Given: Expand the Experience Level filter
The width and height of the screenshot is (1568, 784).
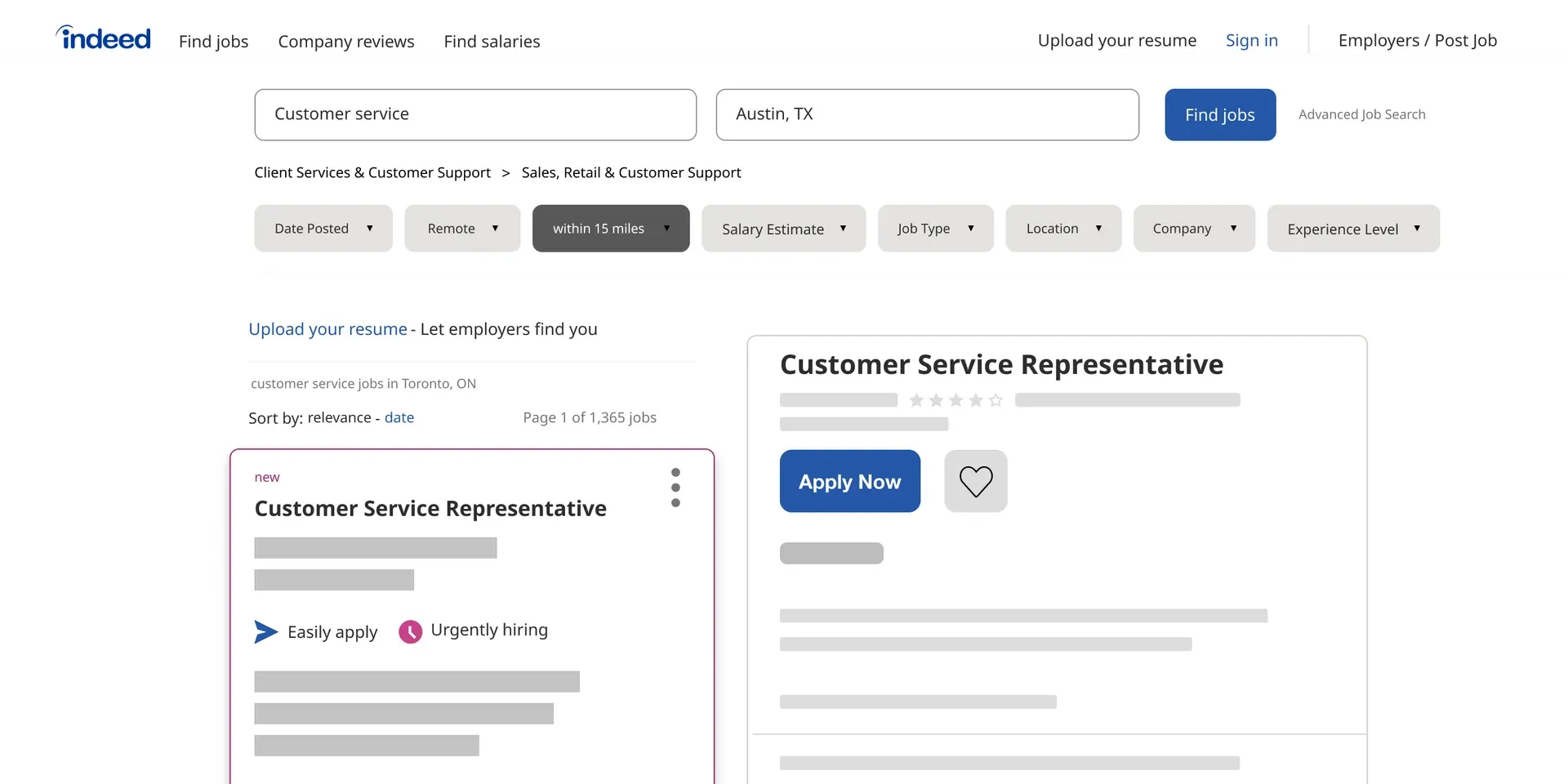Looking at the screenshot, I should pyautogui.click(x=1353, y=229).
